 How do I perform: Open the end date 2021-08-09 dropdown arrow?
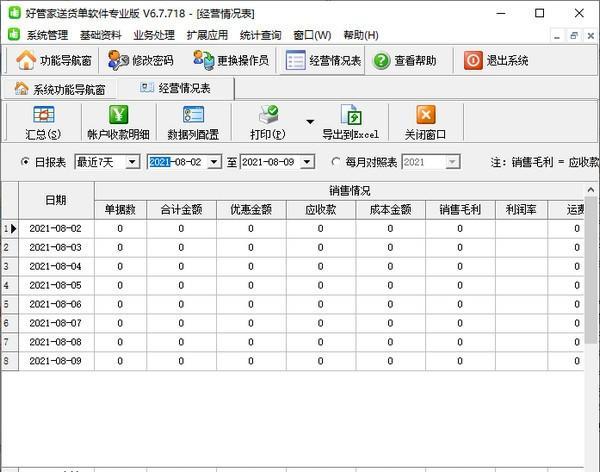[x=307, y=162]
